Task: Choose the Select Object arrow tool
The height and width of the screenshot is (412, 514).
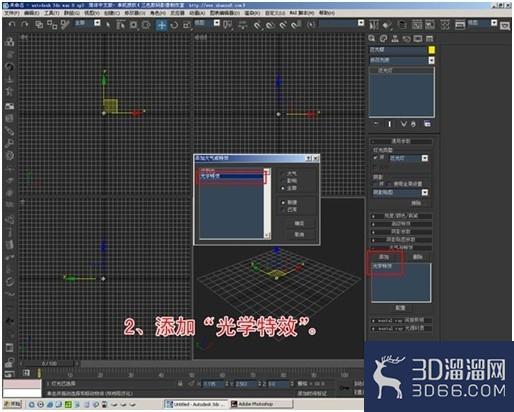Action: click(x=108, y=25)
